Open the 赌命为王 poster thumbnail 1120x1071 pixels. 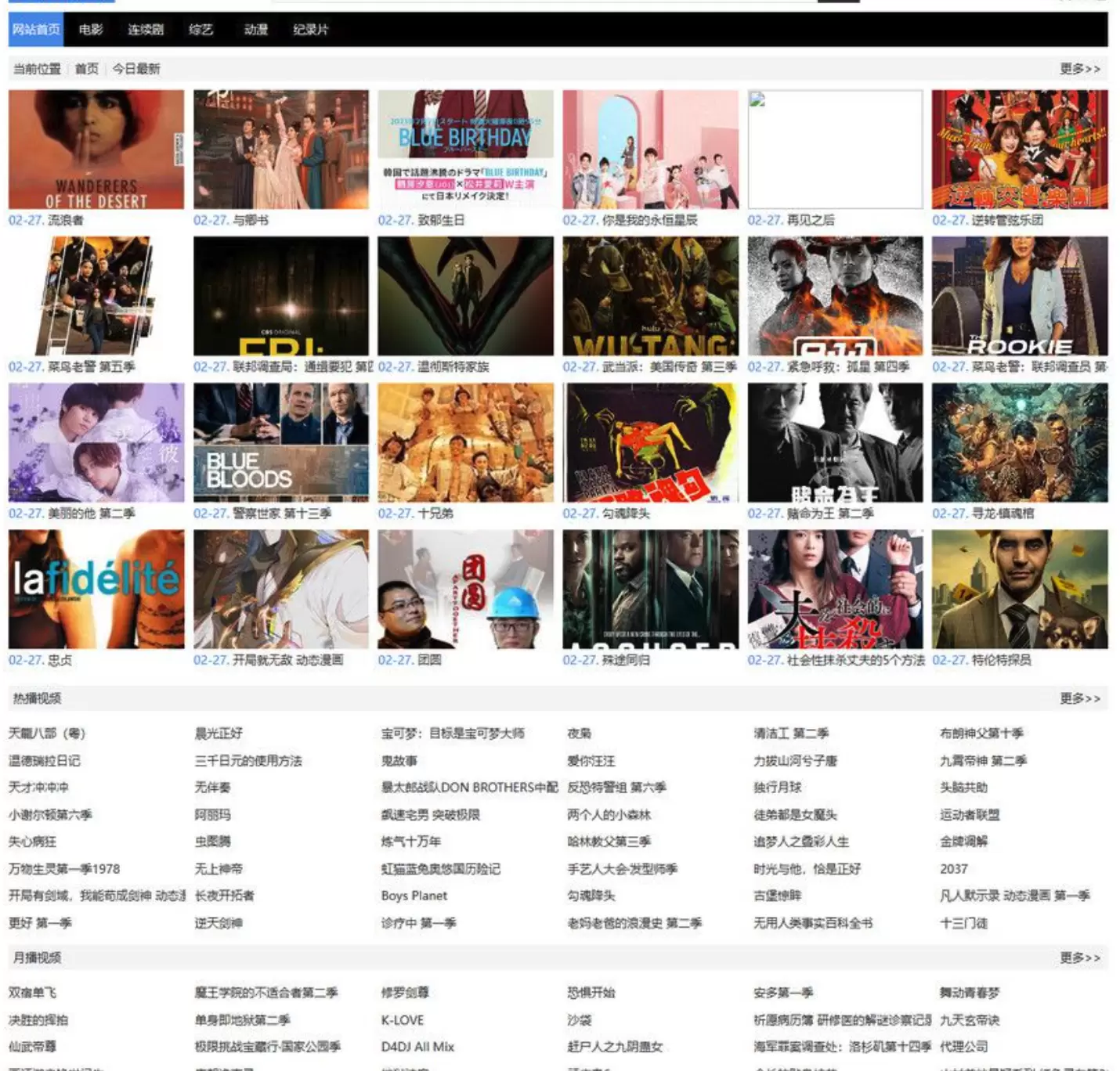point(835,442)
